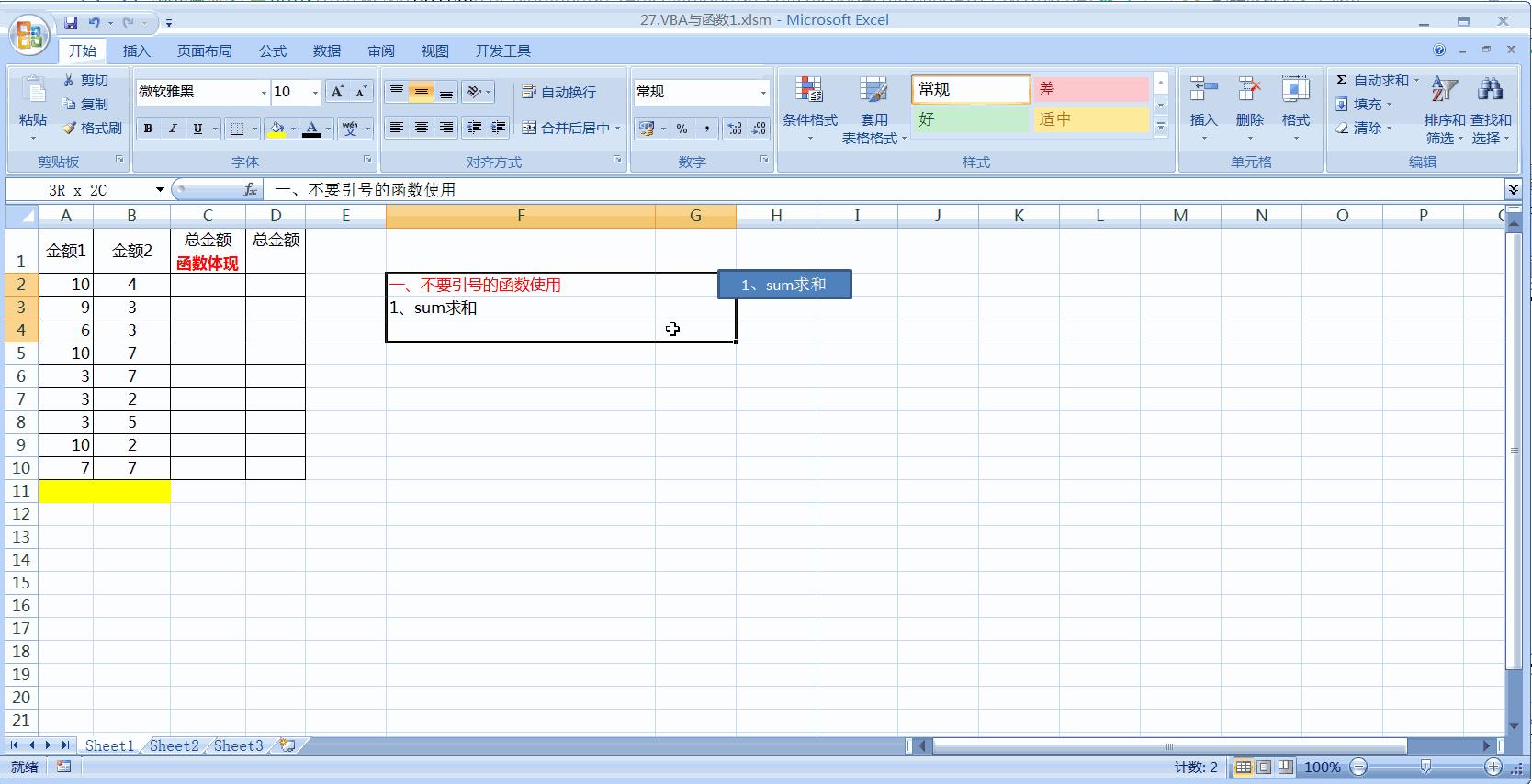Click the Paste icon
The image size is (1532, 784).
(33, 92)
